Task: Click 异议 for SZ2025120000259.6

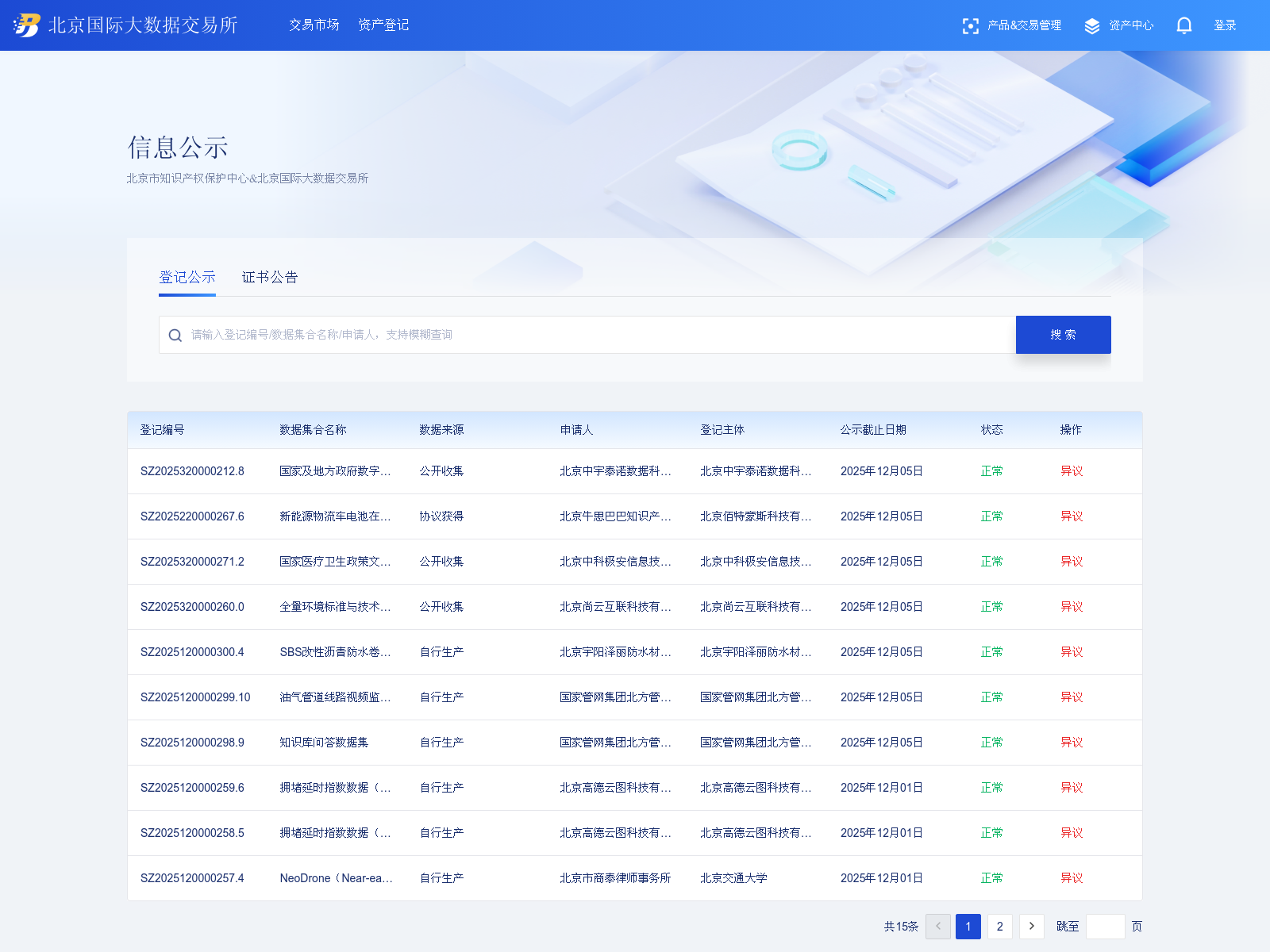Action: [x=1072, y=788]
